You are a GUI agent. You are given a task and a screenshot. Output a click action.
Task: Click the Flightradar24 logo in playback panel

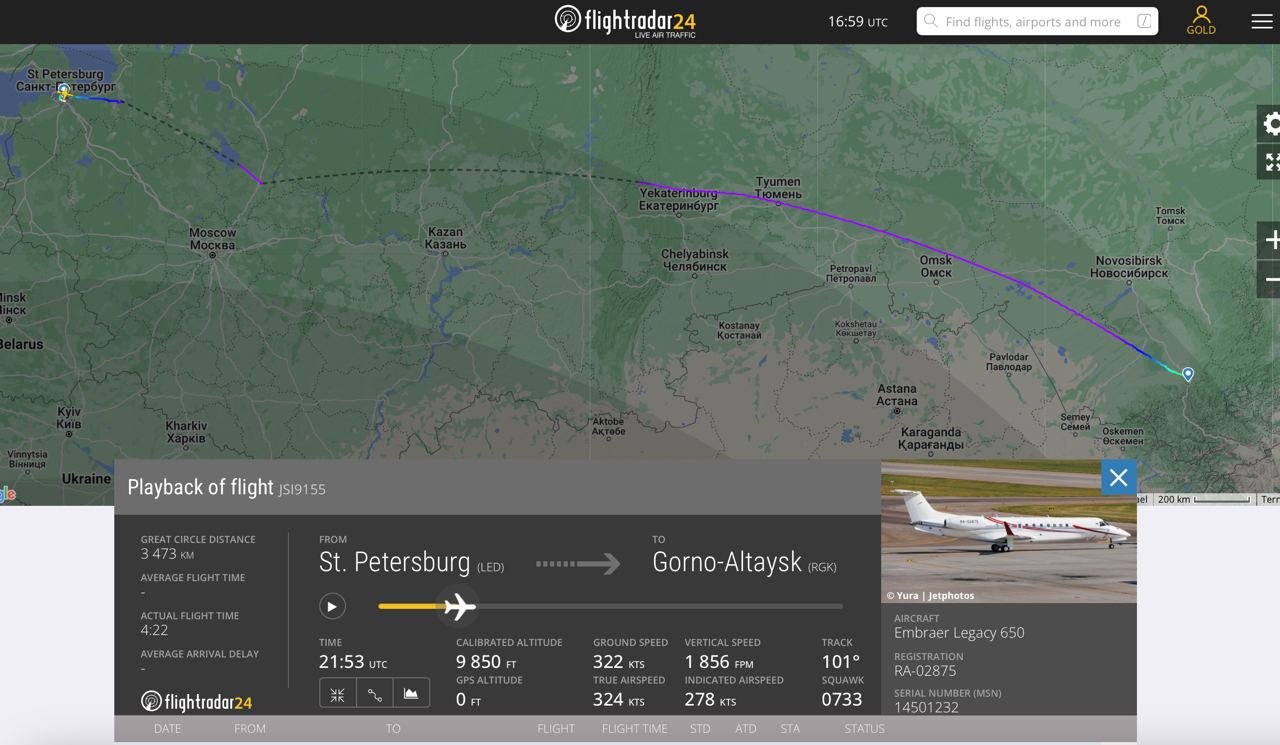(196, 702)
